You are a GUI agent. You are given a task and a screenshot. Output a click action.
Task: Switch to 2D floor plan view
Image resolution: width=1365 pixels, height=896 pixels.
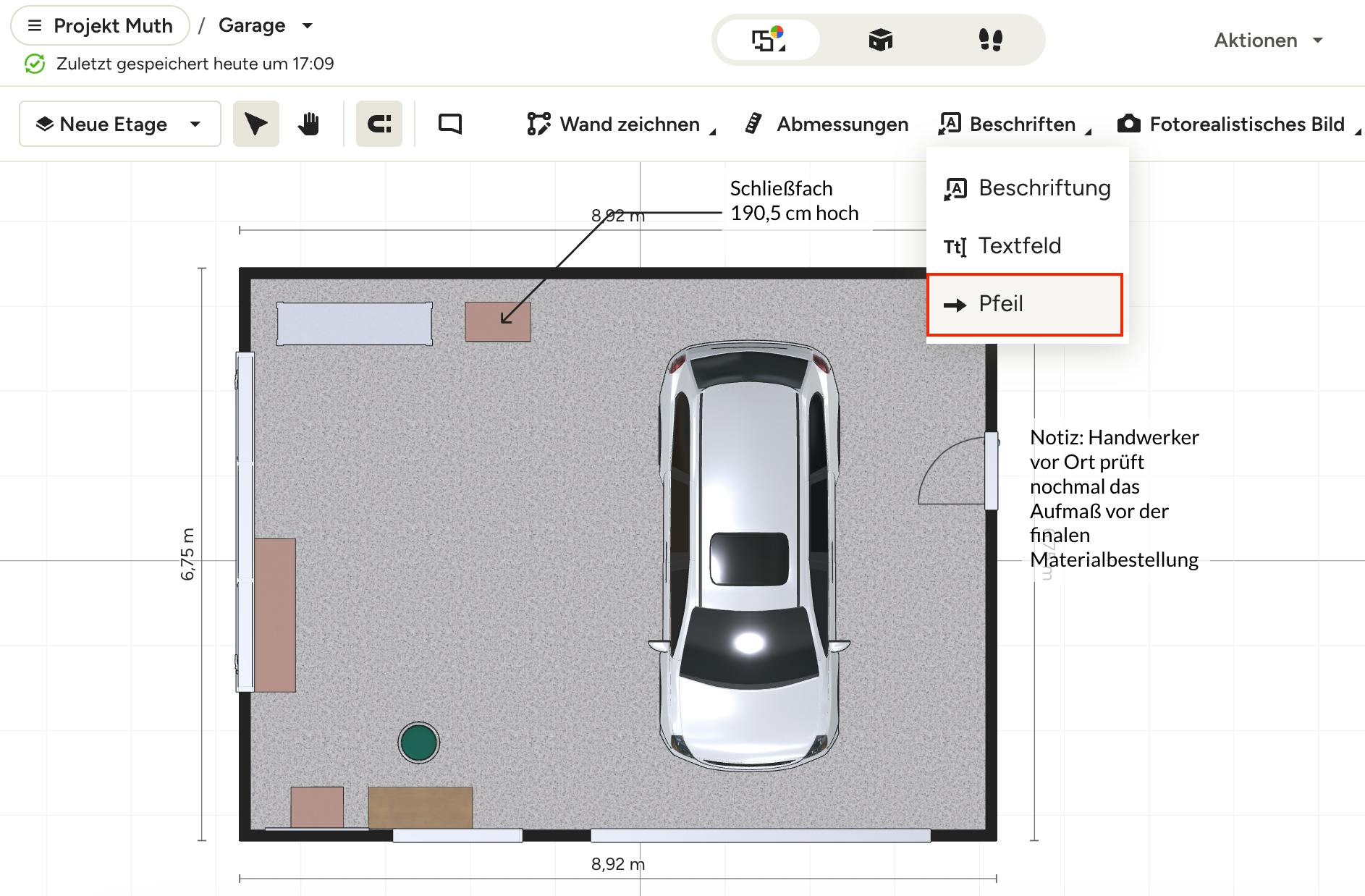(x=768, y=40)
